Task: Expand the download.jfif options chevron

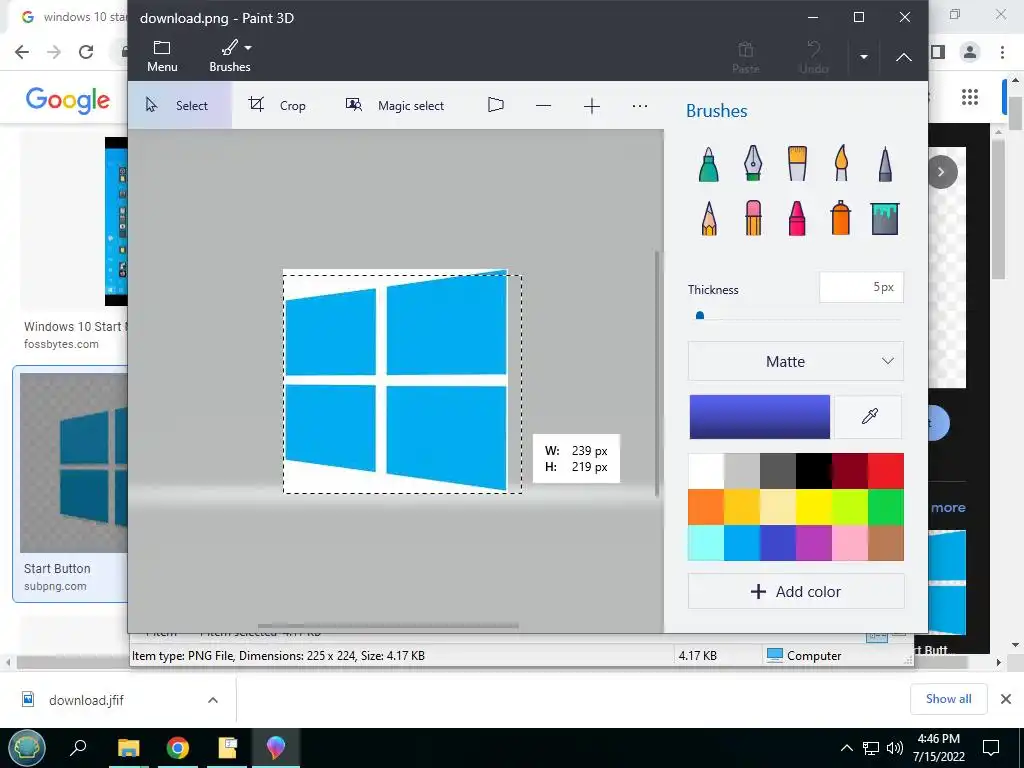Action: click(x=212, y=700)
